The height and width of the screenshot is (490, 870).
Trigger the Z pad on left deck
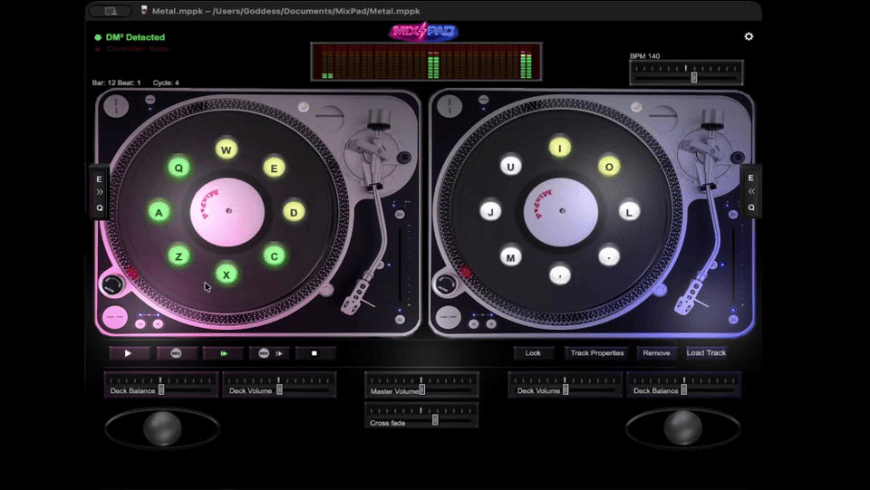pyautogui.click(x=179, y=256)
